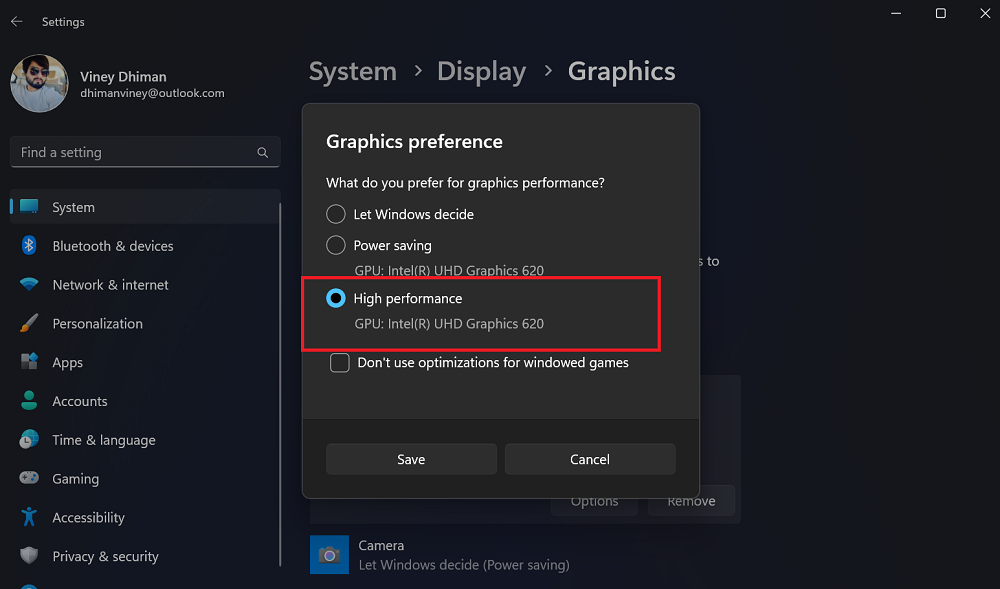Open Accounts settings category
1000x589 pixels.
pyautogui.click(x=145, y=401)
